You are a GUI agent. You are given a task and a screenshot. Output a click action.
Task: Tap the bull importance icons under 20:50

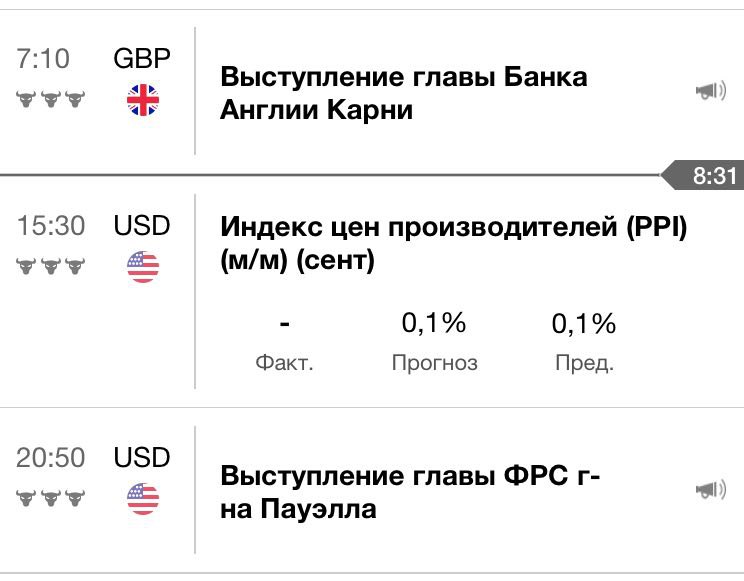click(50, 498)
